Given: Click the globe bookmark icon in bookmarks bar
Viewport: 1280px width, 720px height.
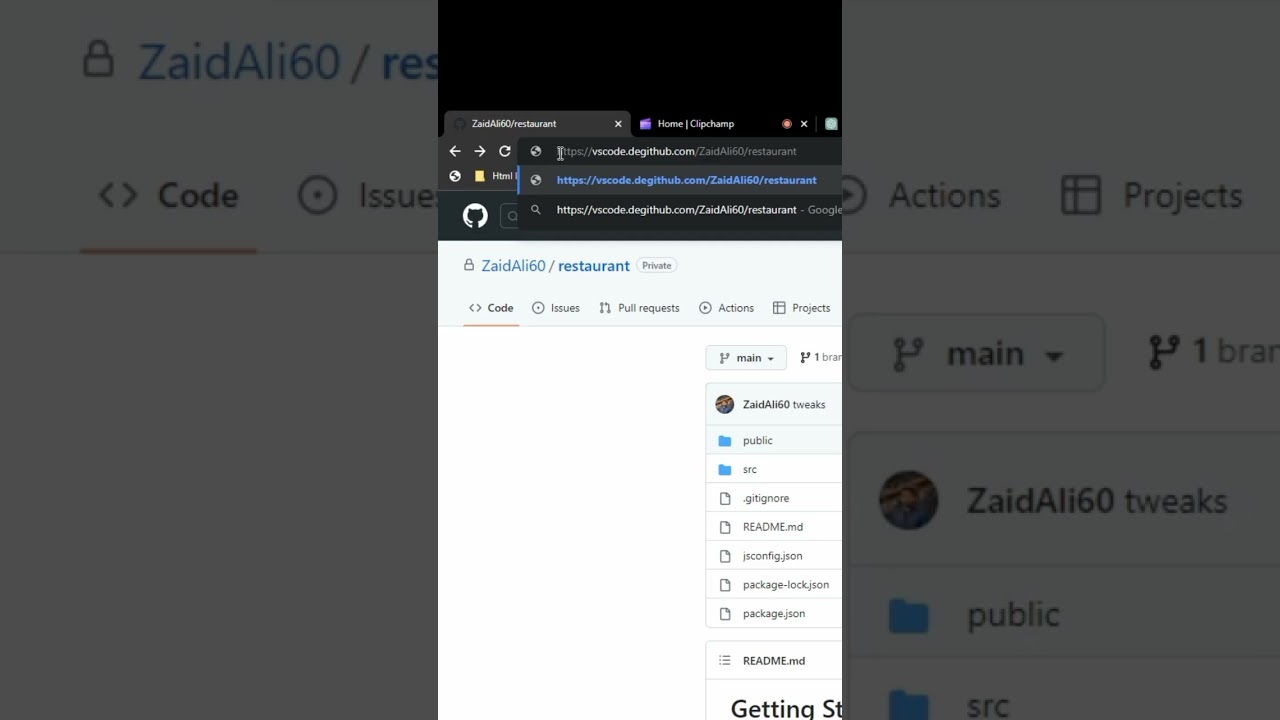Looking at the screenshot, I should tap(455, 176).
